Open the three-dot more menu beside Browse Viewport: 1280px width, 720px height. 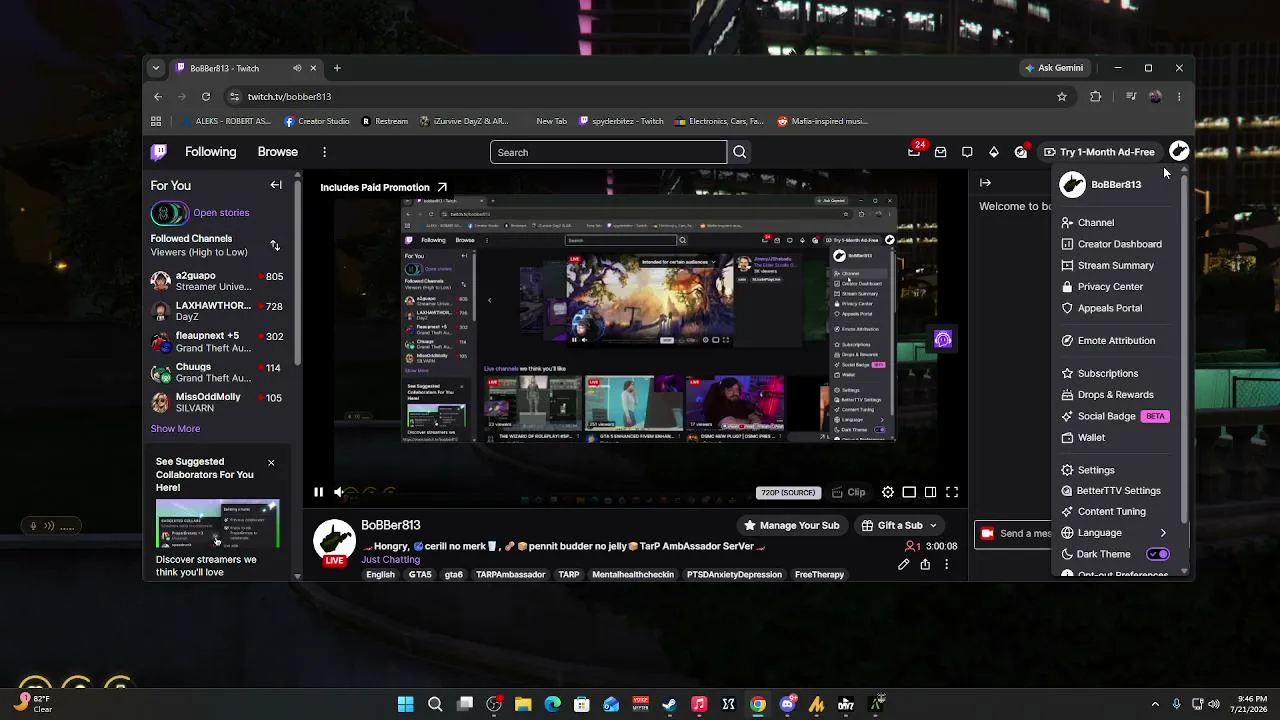pyautogui.click(x=324, y=152)
